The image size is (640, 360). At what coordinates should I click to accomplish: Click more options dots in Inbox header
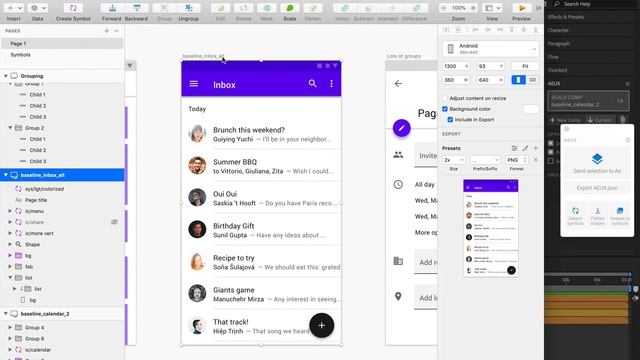tap(331, 84)
